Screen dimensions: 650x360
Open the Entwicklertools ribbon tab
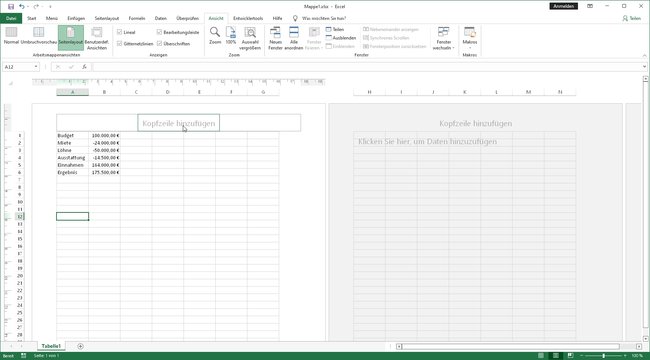tap(248, 18)
